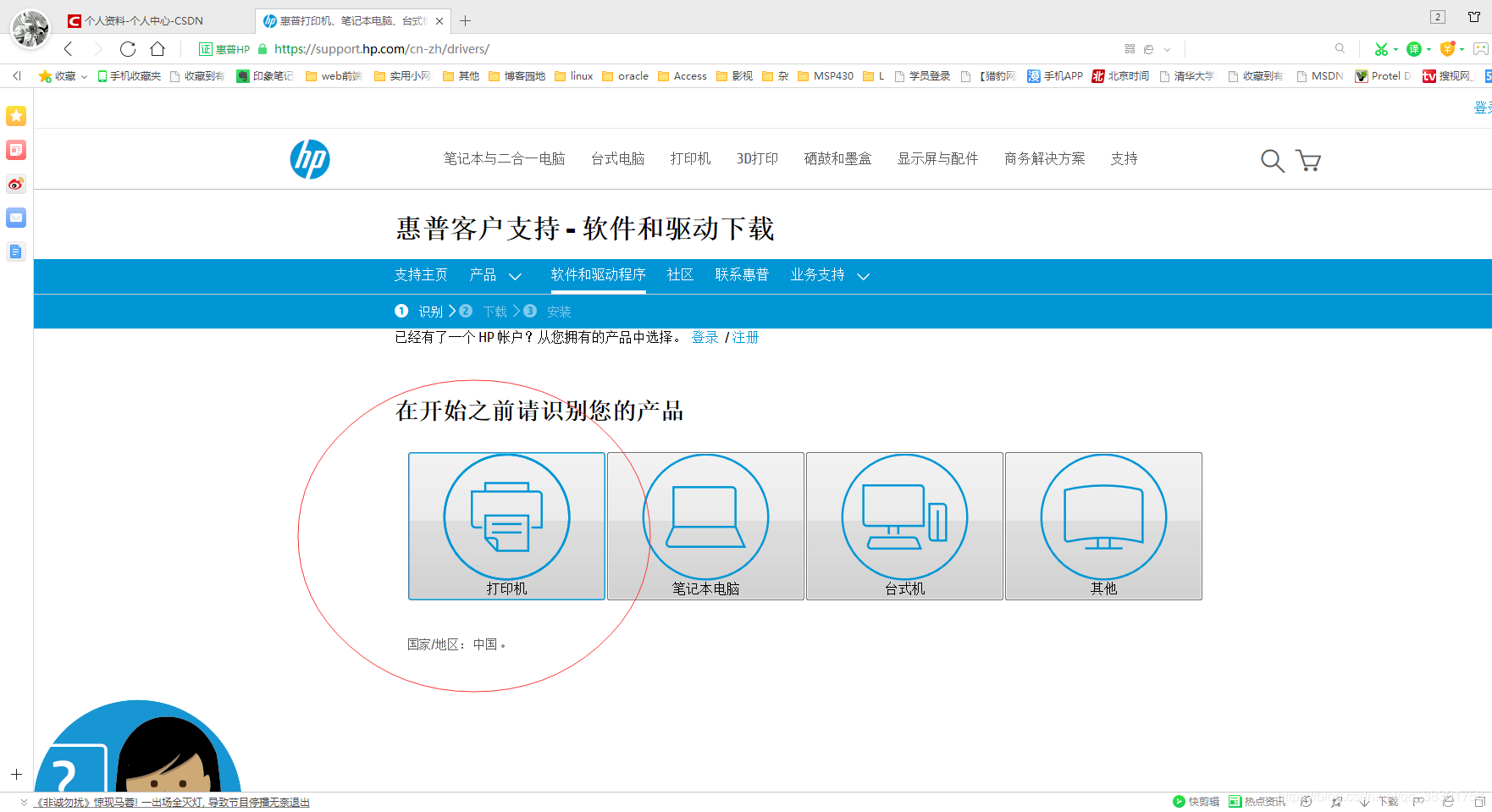Screen dimensions: 1492x812
Task: Open 快剪辑 in the status bar
Action: (1196, 802)
